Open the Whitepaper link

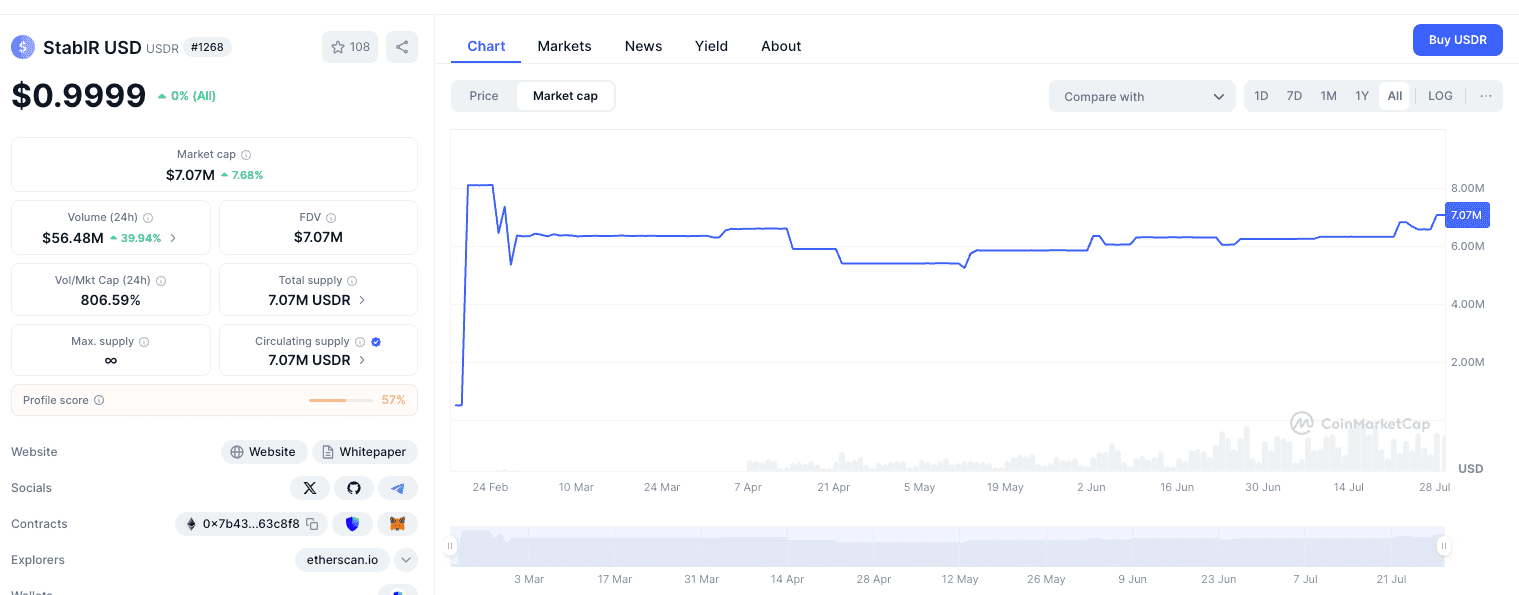tap(365, 452)
